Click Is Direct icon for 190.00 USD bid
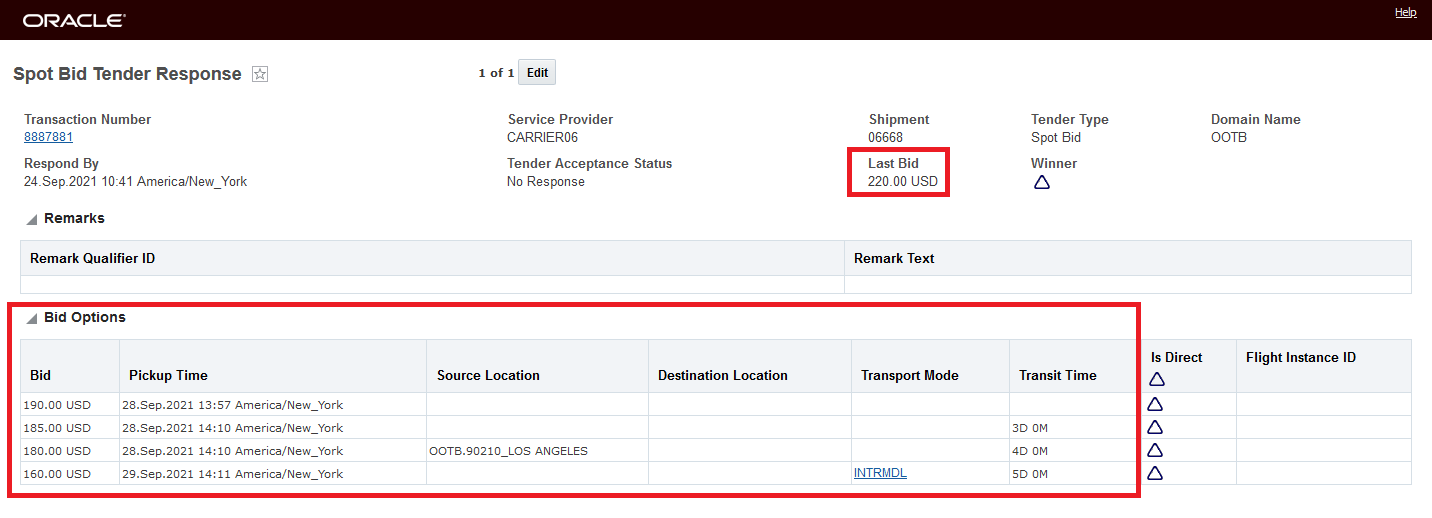1432x518 pixels. point(1155,404)
